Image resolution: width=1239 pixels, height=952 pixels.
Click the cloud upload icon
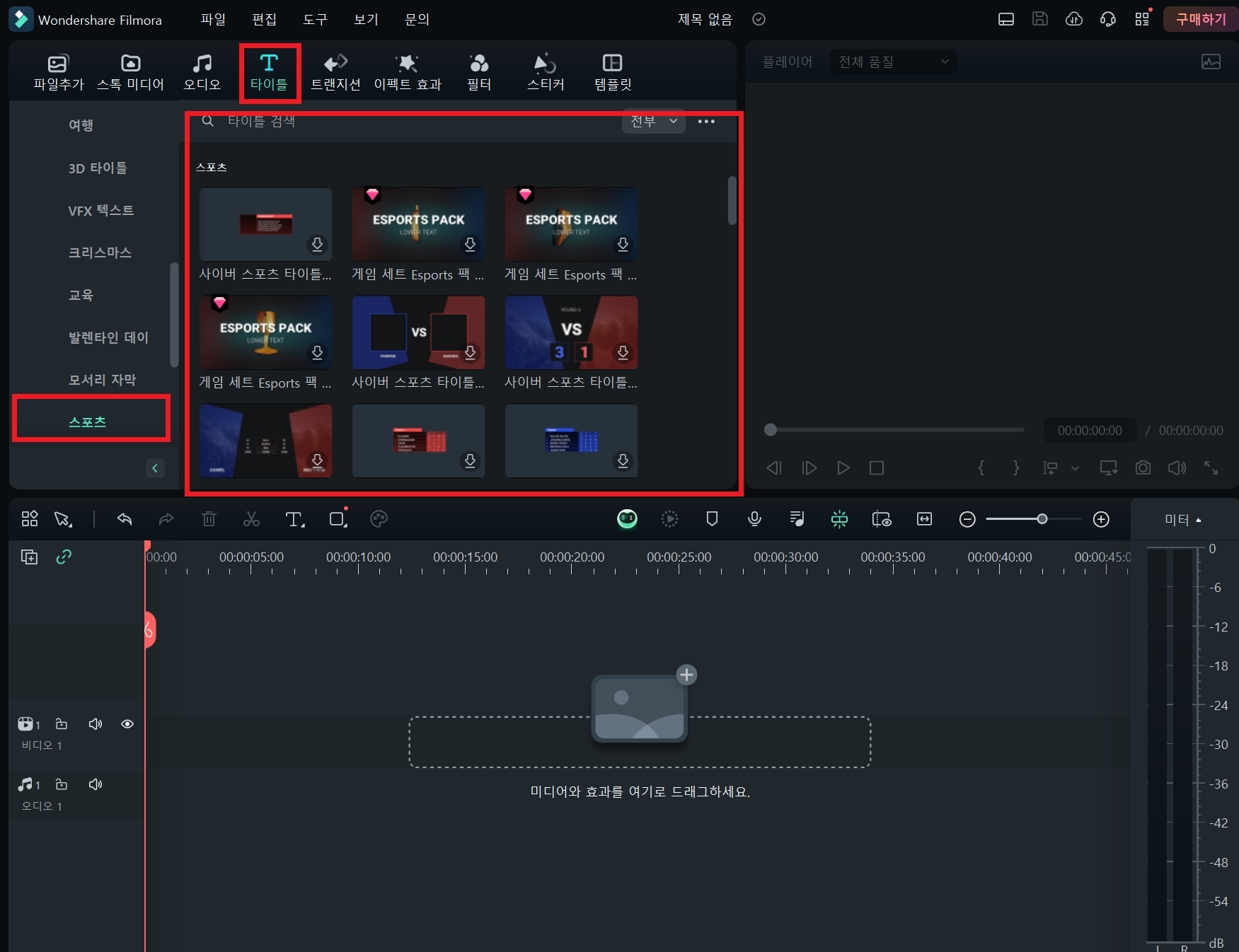(1073, 19)
